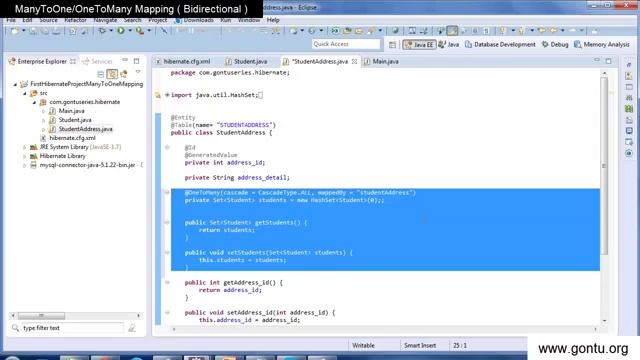Click the clear filter icon beside filter field
This screenshot has width=640, height=360.
132,328
